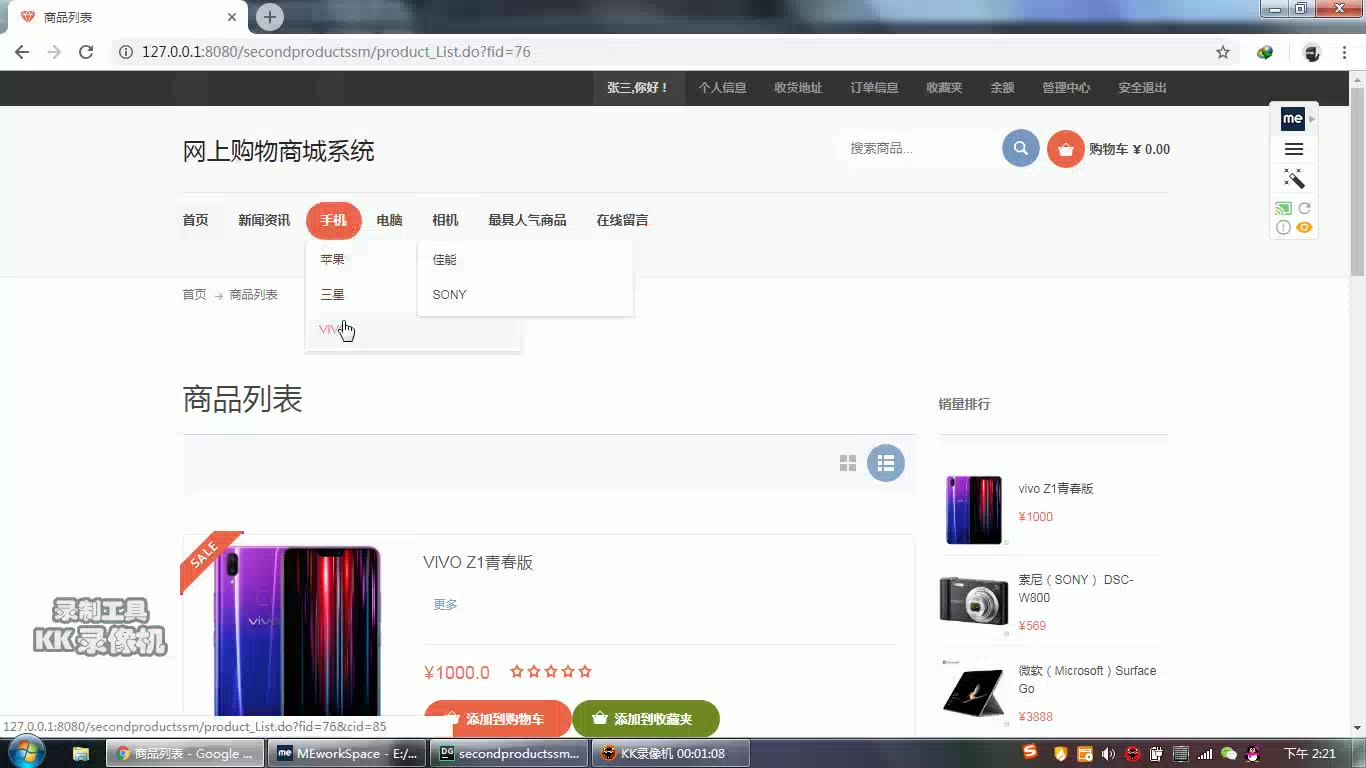Expand floating panel with small arrow beside 'me'
This screenshot has height=768, width=1366.
[1312, 118]
